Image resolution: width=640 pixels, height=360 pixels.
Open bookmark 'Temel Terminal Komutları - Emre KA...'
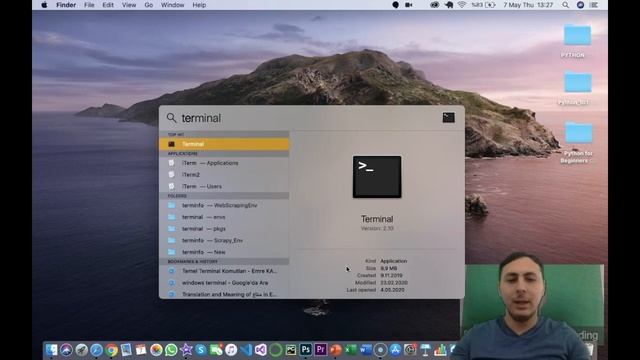pyautogui.click(x=224, y=271)
